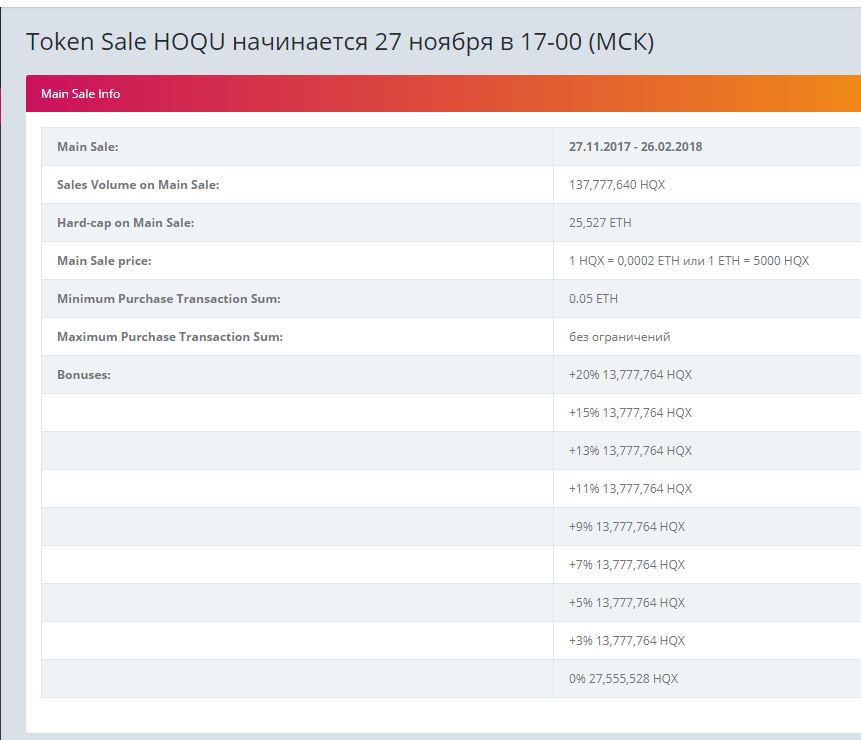Screen dimensions: 861x740
Task: Select the +20% bonus row value
Action: tap(630, 375)
